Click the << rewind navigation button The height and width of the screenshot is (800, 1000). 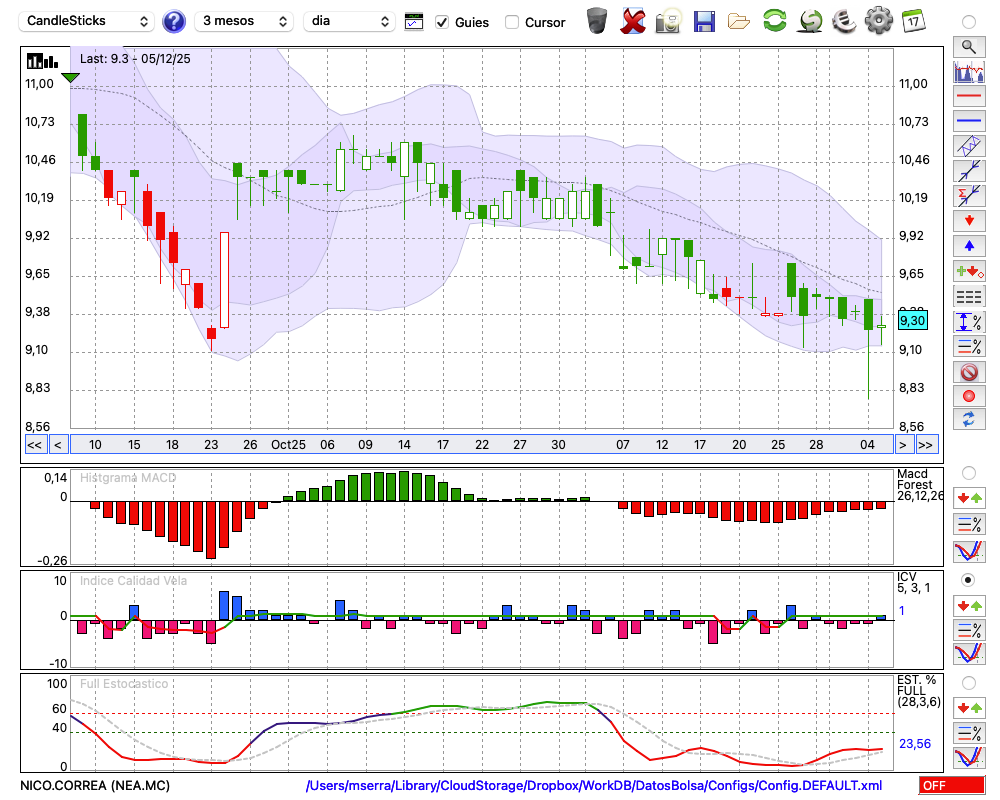[x=34, y=445]
